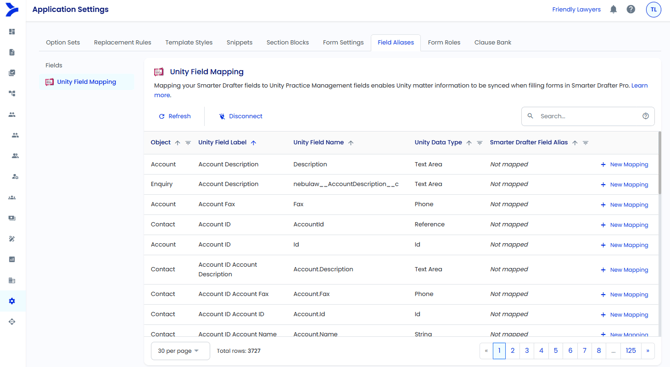This screenshot has height=367, width=670.
Task: Add New Mapping for Account.Id
Action: tap(624, 314)
